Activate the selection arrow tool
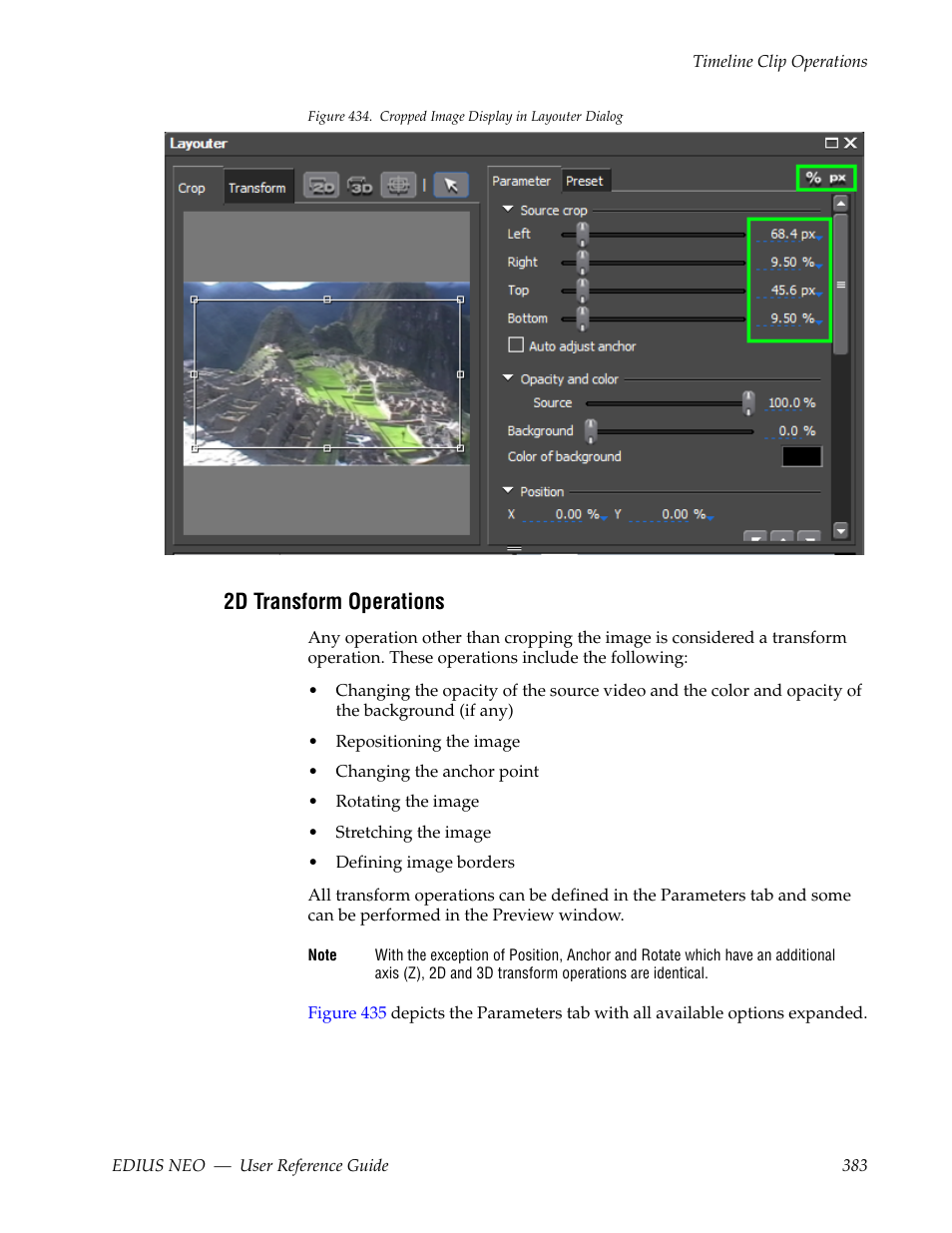The height and width of the screenshot is (1233, 952). (x=451, y=186)
